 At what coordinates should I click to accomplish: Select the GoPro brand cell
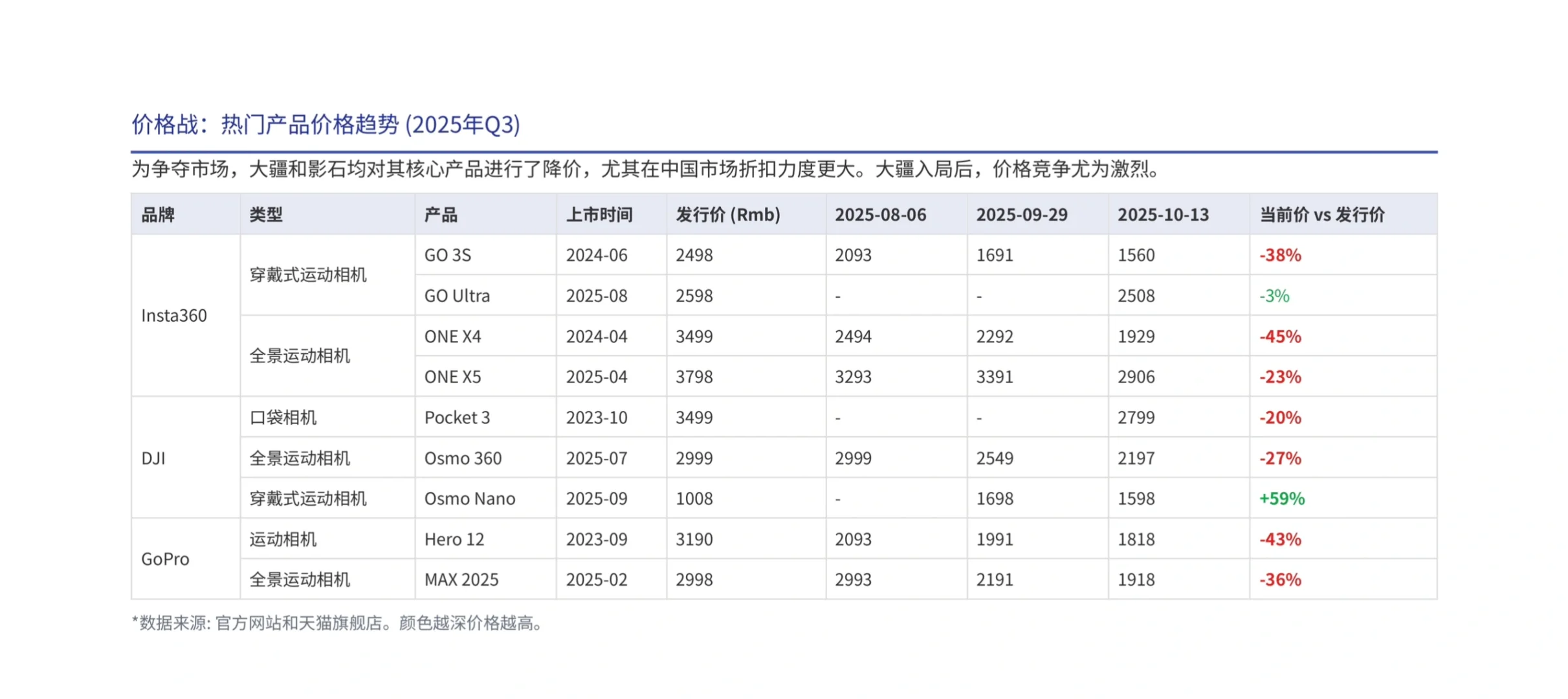pos(165,559)
